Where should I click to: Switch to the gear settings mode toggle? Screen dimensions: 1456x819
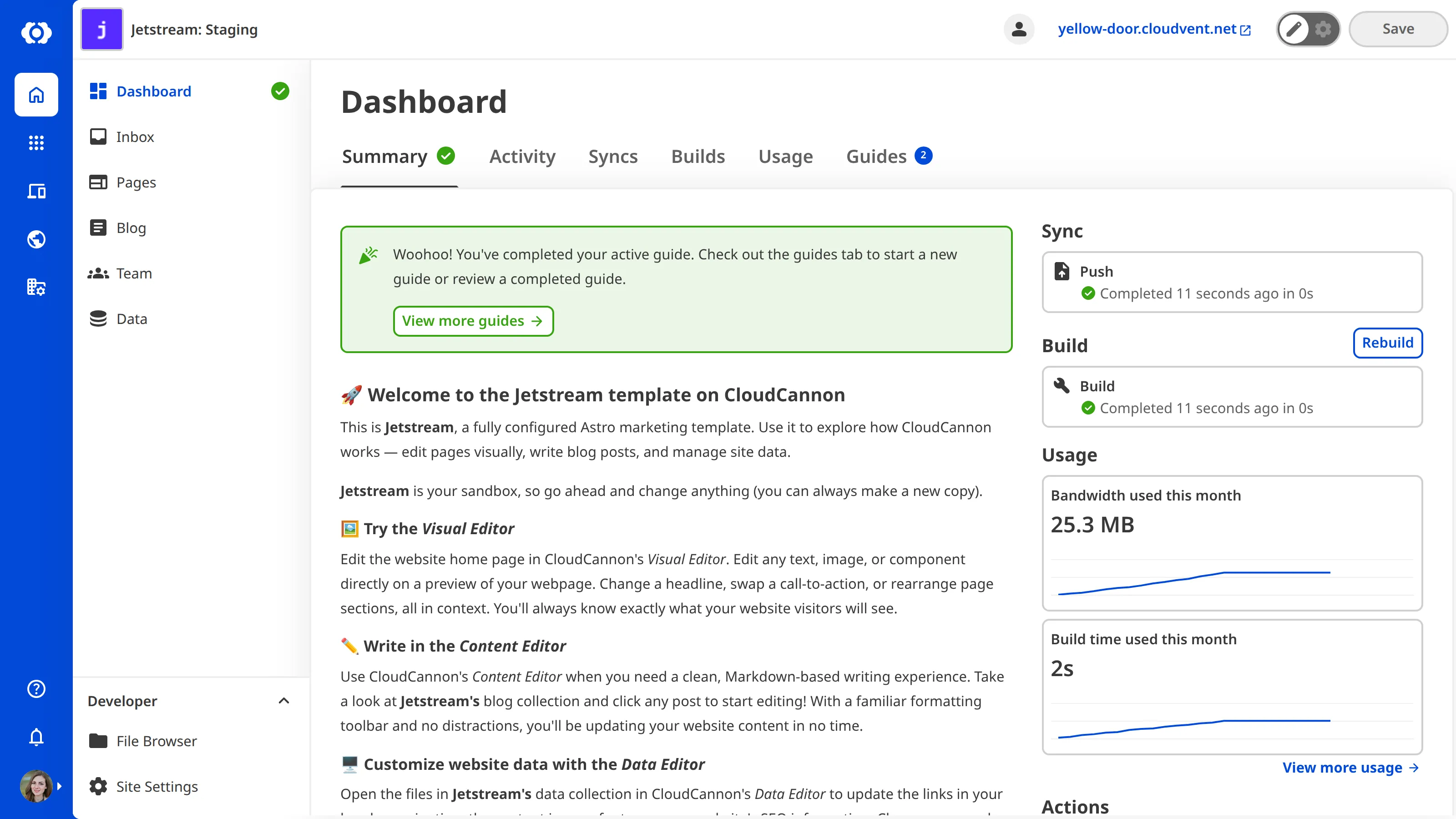point(1323,29)
